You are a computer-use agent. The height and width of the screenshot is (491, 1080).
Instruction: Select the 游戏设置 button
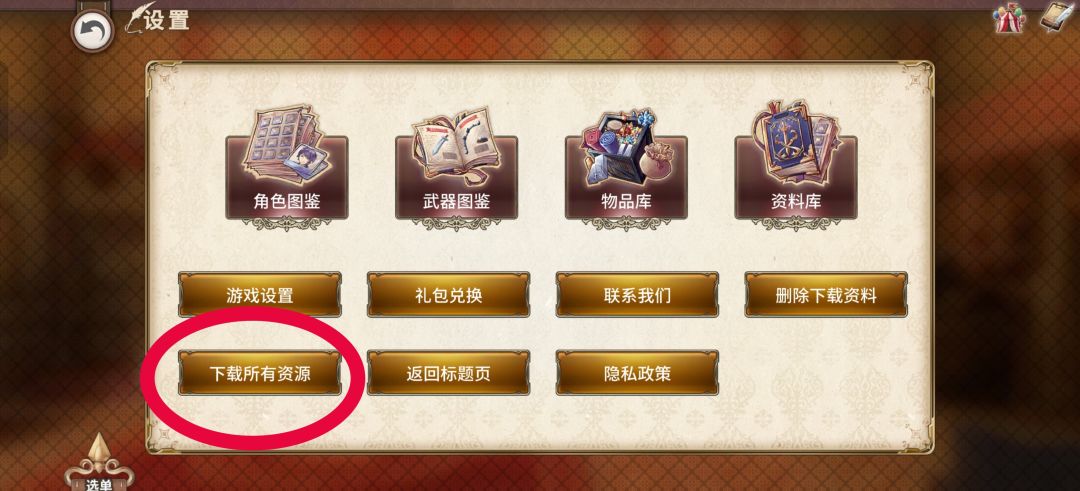tap(260, 295)
